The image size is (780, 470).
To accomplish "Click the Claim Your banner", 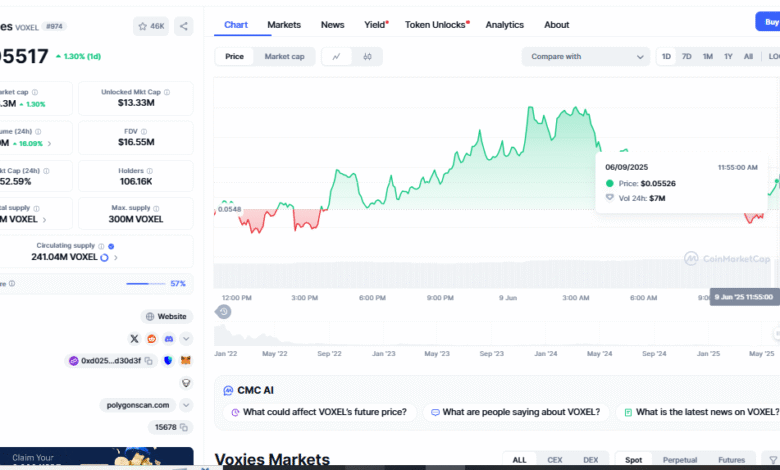I will 97,457.
